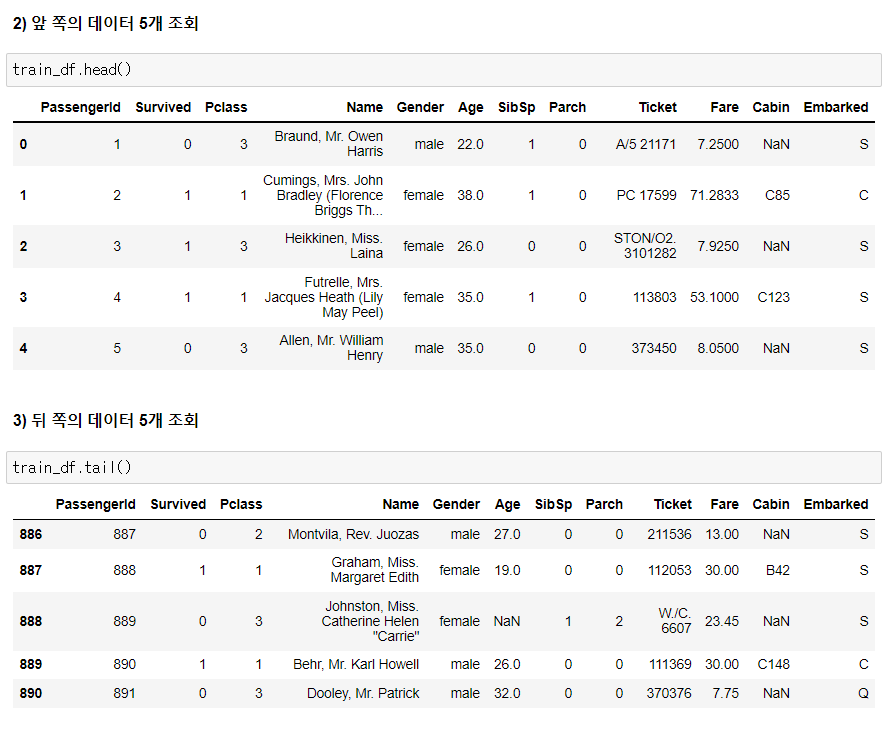
Task: Click the cabin value 'C148'
Action: (x=773, y=665)
